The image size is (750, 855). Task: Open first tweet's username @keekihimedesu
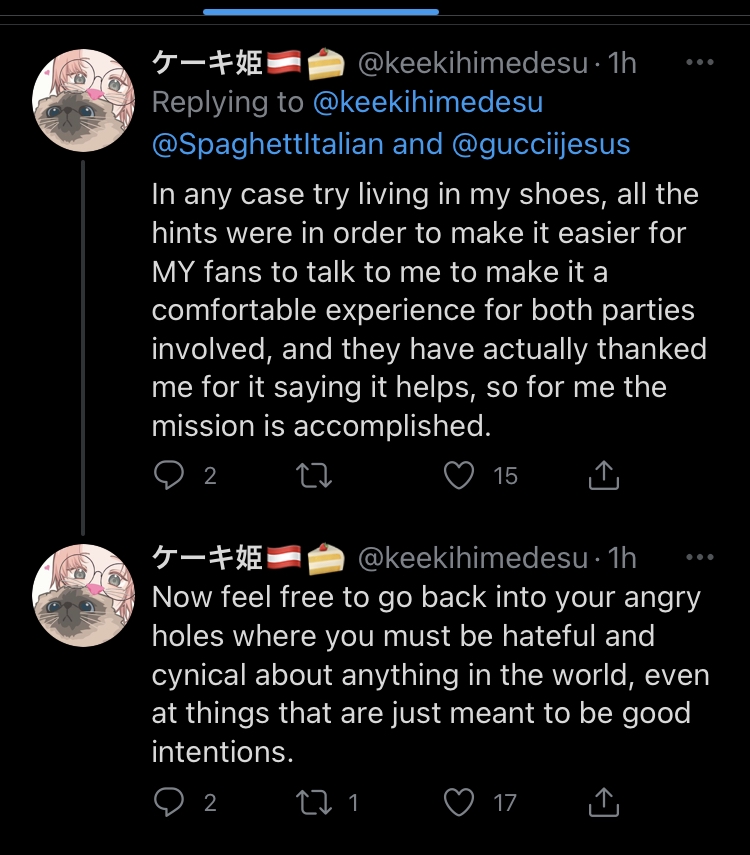(472, 63)
